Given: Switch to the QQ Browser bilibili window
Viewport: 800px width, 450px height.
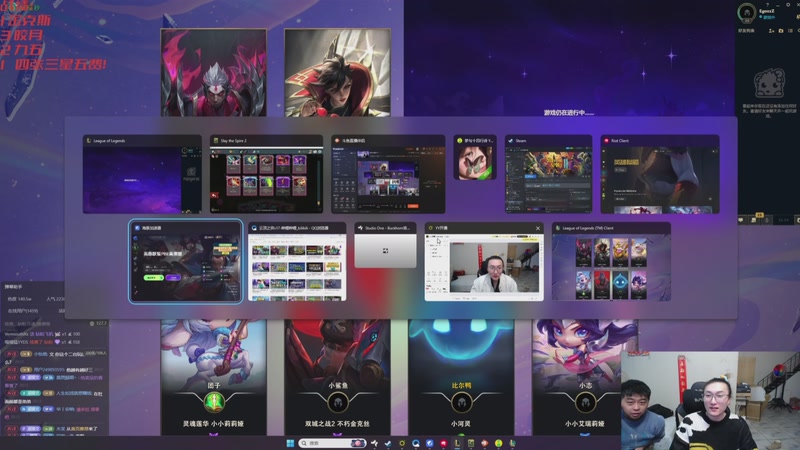Looking at the screenshot, I should pyautogui.click(x=297, y=262).
